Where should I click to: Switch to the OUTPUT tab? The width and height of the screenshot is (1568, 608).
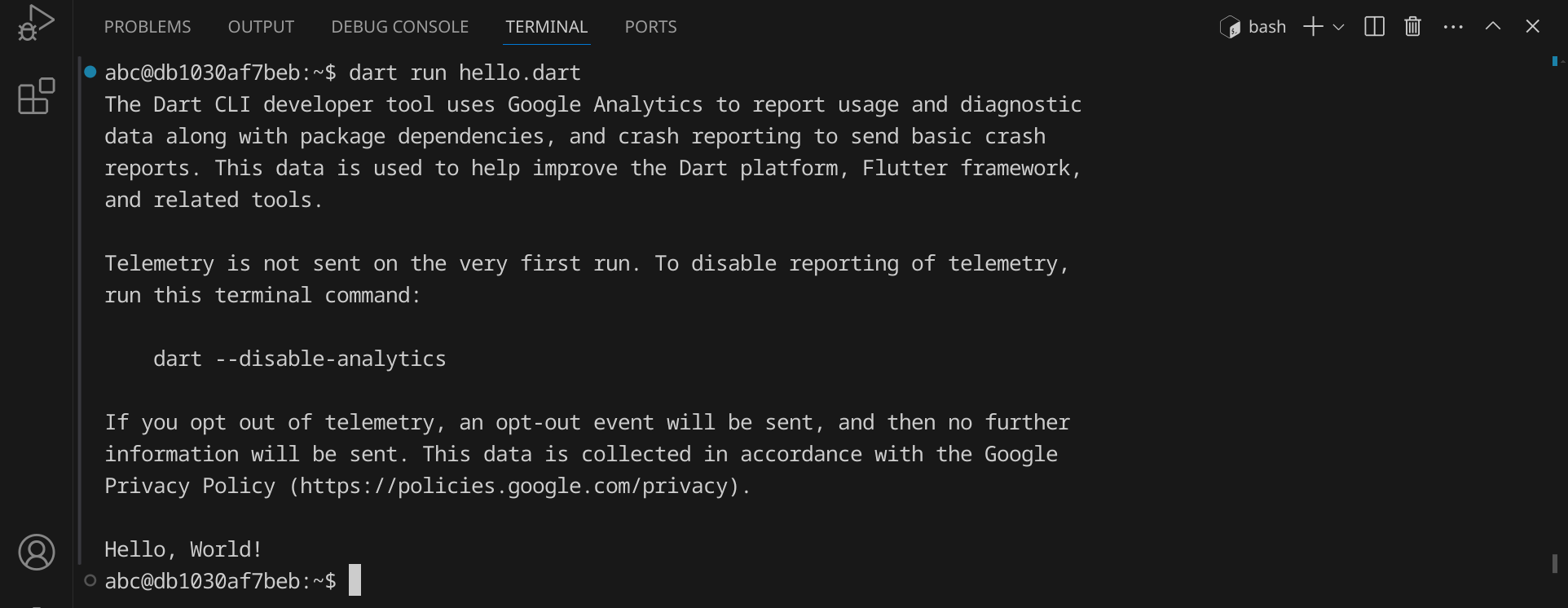[261, 27]
